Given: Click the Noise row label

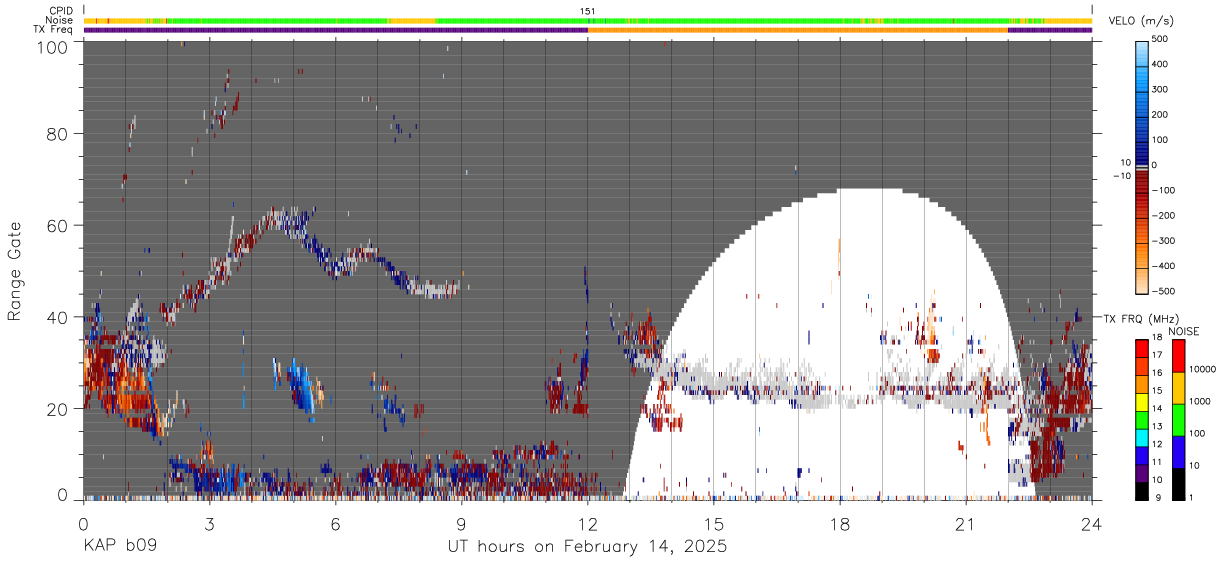Looking at the screenshot, I should [60, 20].
